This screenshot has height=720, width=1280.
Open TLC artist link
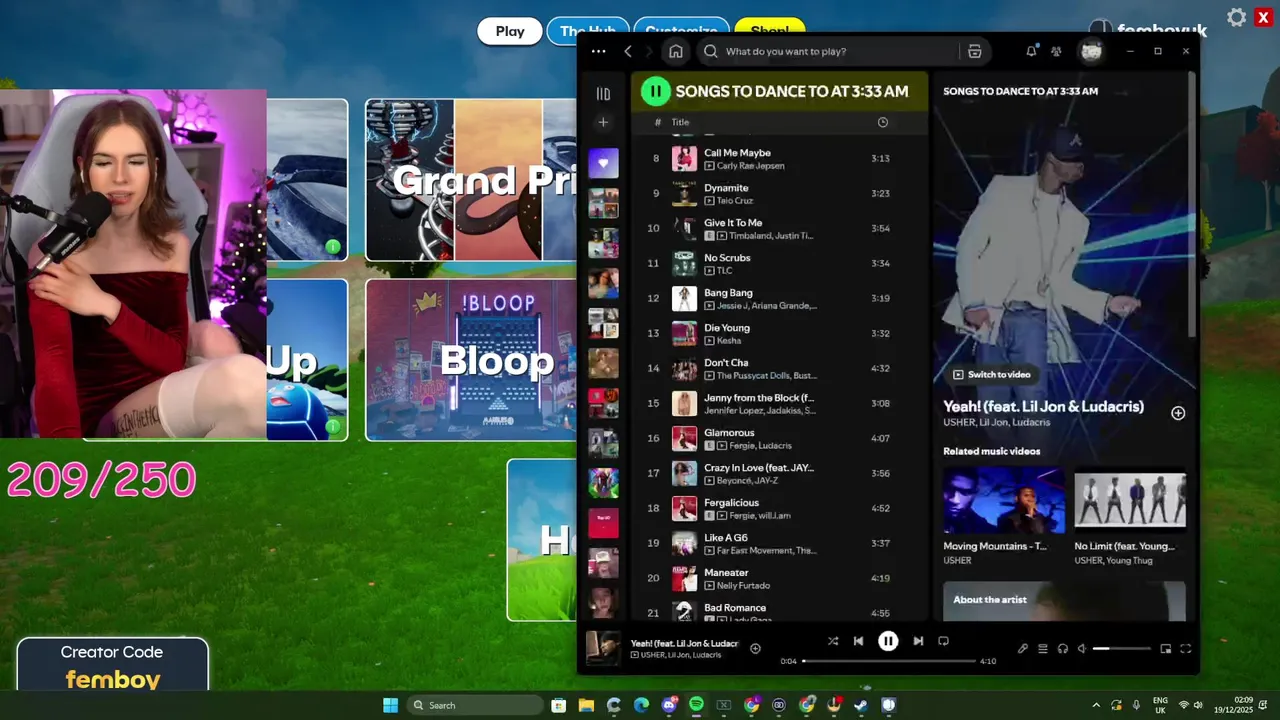pos(724,271)
